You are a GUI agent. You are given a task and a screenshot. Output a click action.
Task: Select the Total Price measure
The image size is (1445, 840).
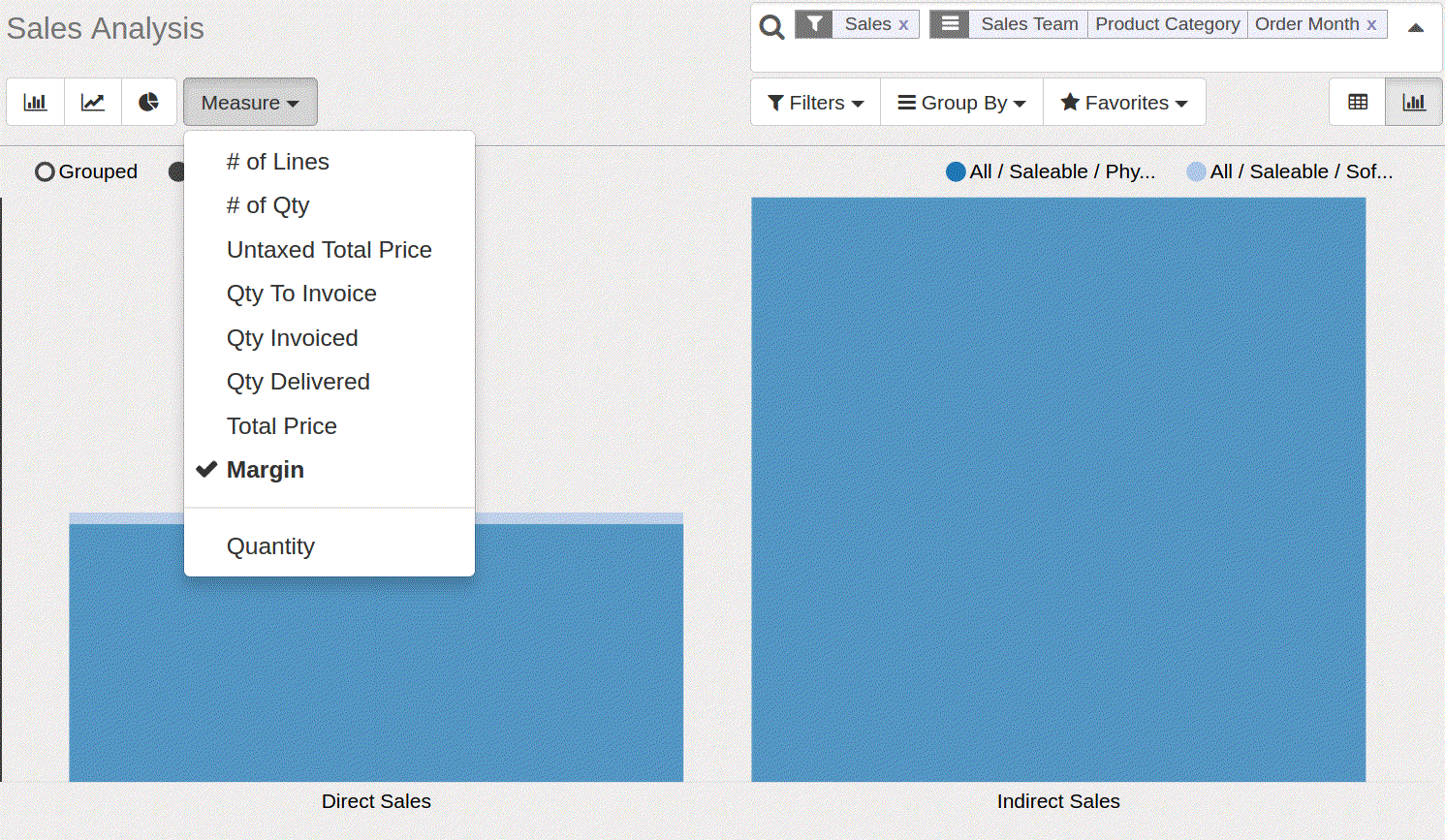(x=330, y=426)
